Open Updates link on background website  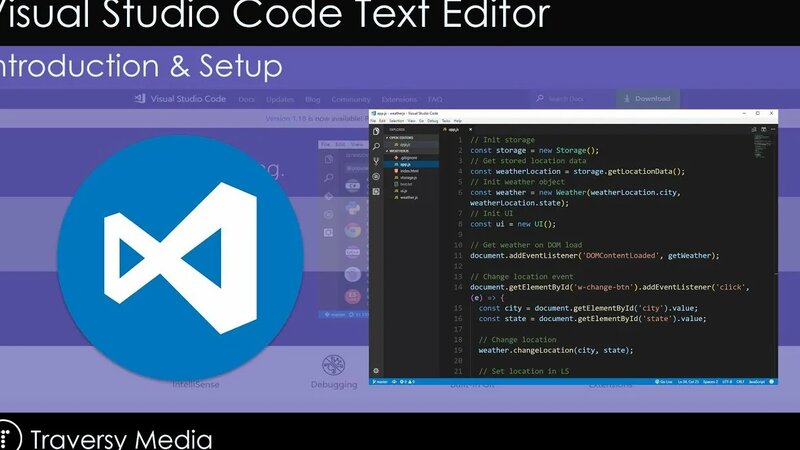tap(280, 99)
